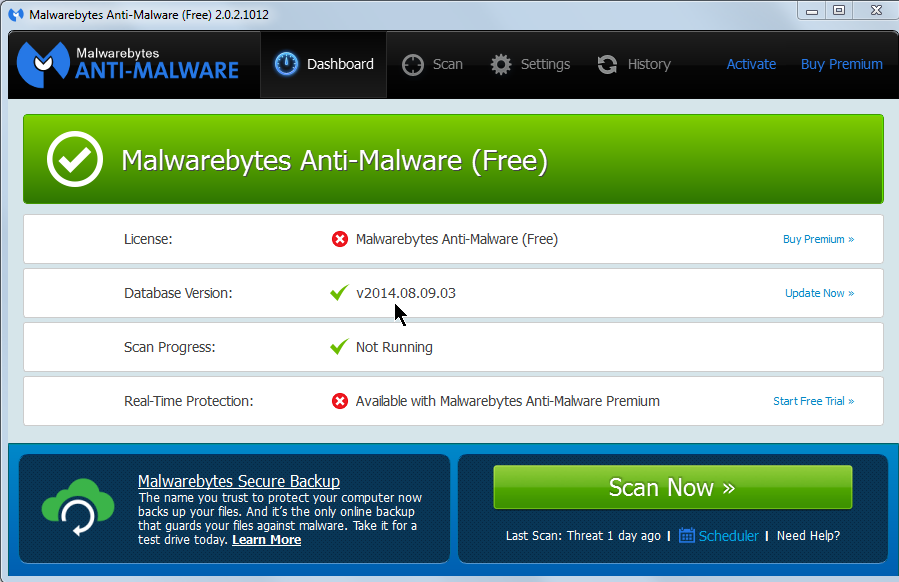Click the Not Running status text
This screenshot has width=899, height=582.
(x=394, y=347)
